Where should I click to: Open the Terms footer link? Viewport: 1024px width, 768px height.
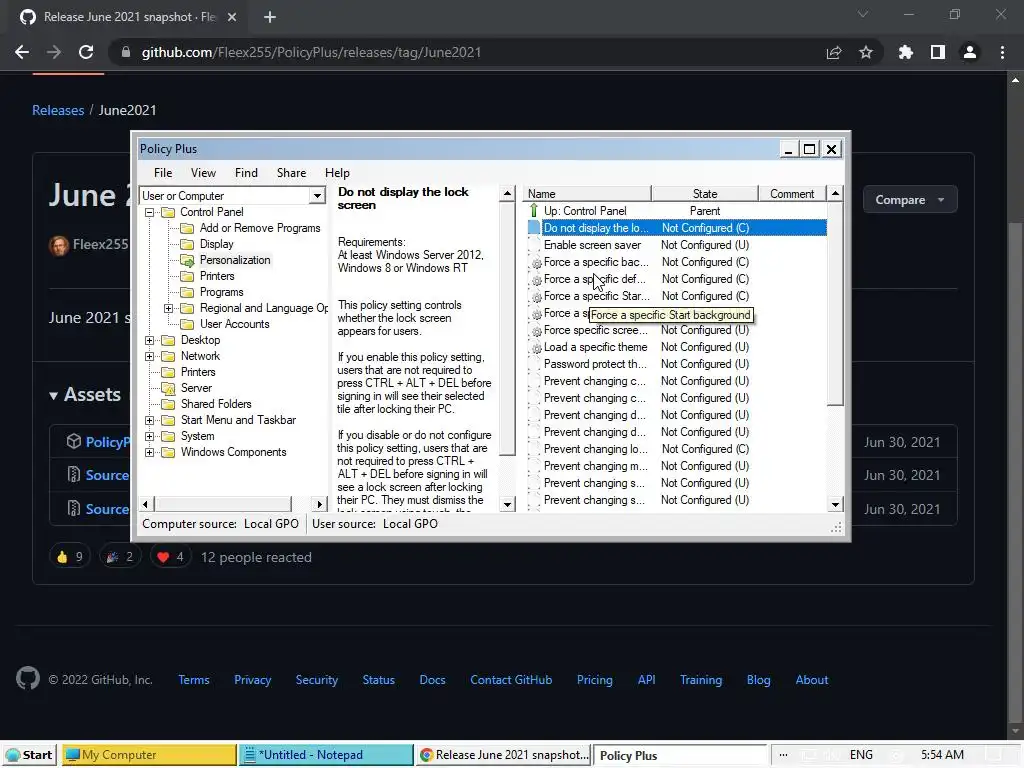(x=194, y=680)
